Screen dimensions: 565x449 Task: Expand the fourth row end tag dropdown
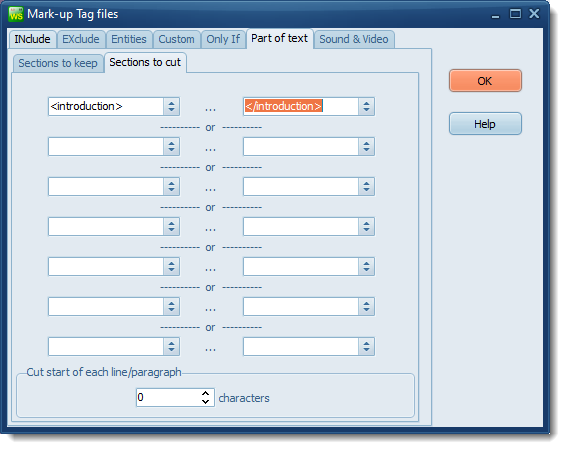point(366,227)
